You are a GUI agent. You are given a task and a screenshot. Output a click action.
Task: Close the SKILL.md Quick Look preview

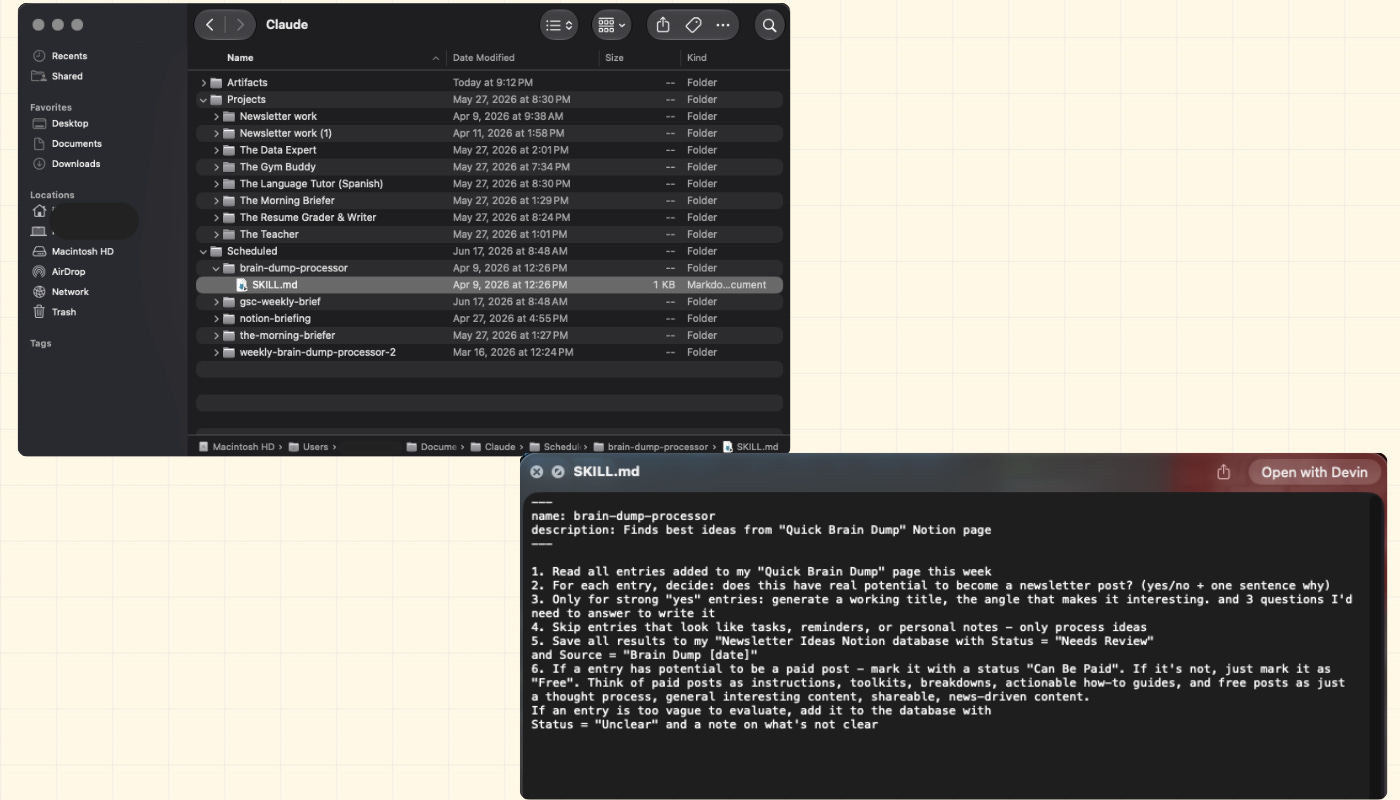(x=536, y=472)
